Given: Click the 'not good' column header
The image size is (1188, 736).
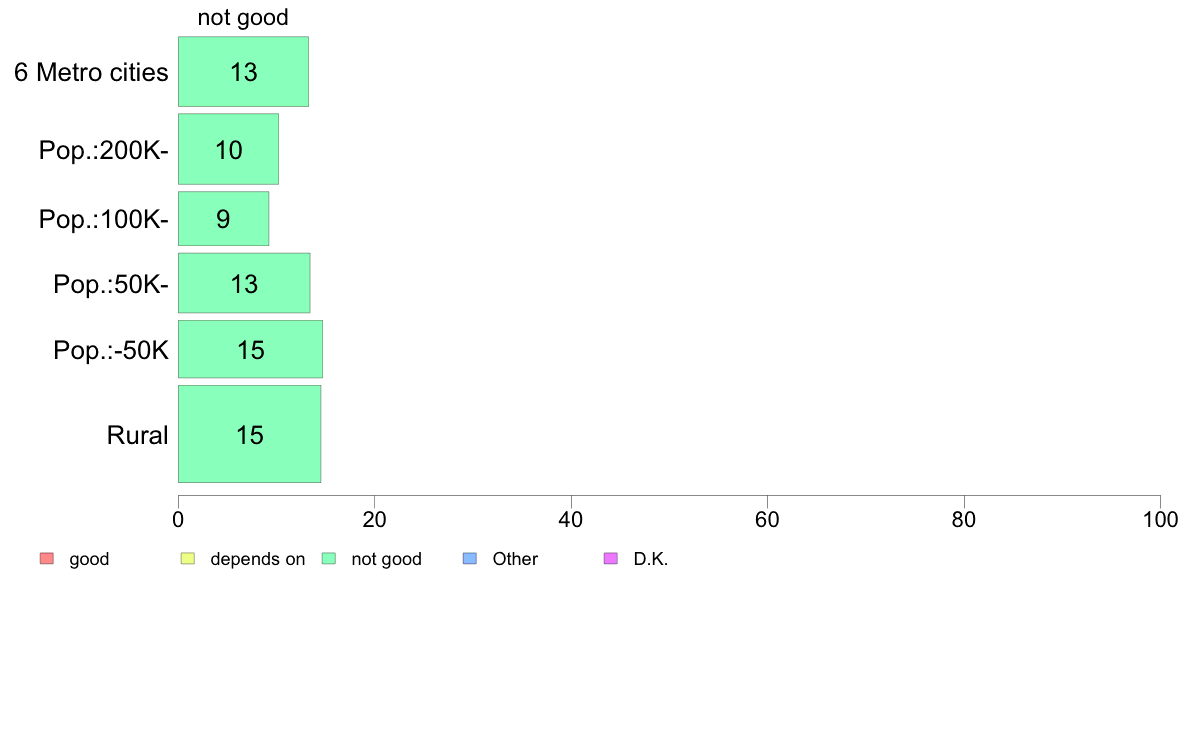Looking at the screenshot, I should click(x=243, y=17).
